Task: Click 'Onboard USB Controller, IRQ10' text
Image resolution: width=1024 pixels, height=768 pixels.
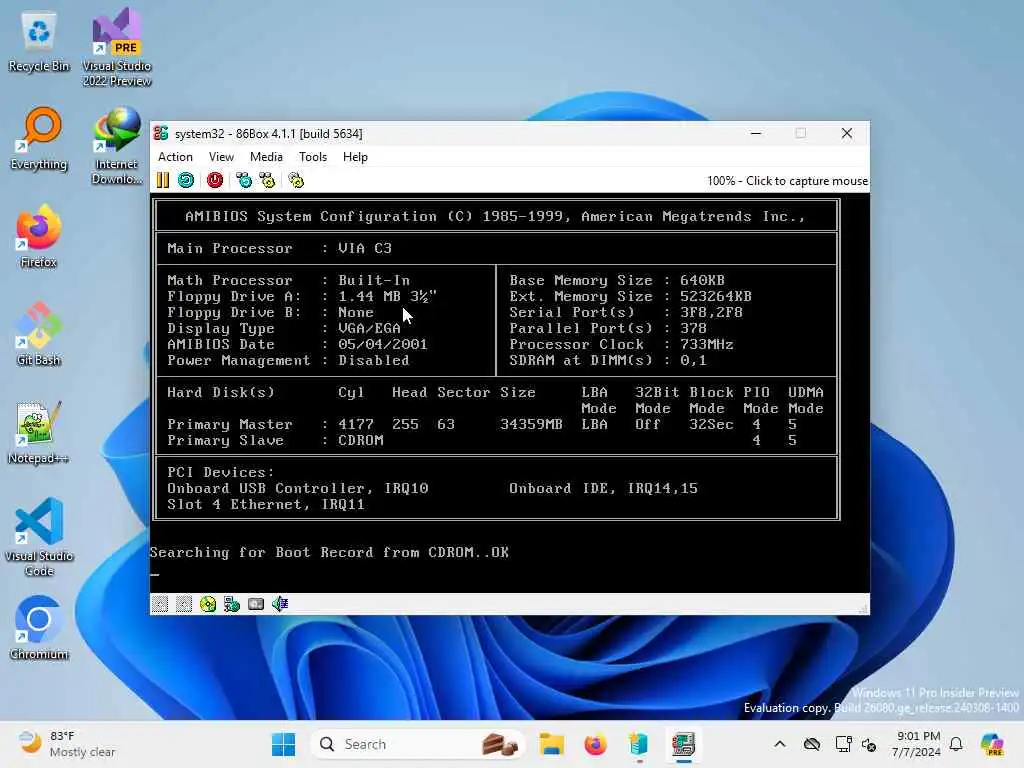Action: click(298, 488)
